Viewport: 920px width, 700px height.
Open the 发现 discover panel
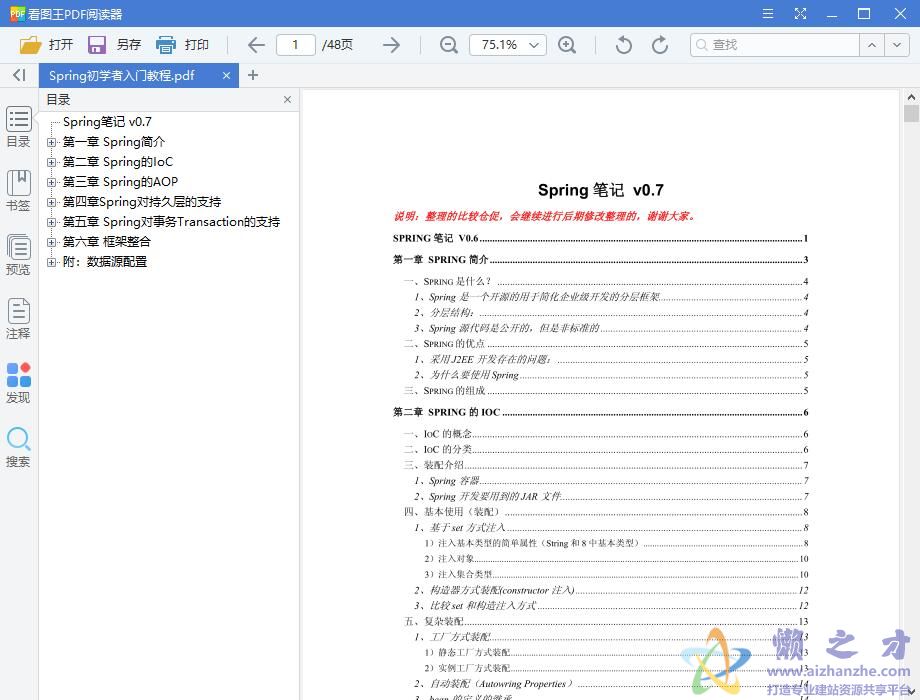(18, 383)
